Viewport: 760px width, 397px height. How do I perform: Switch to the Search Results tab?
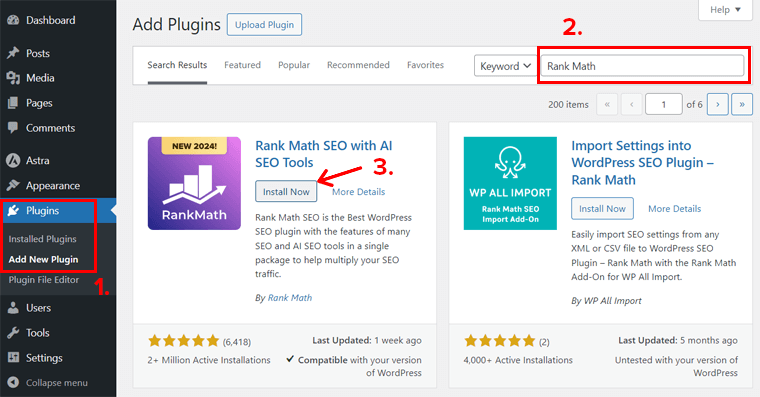click(177, 65)
